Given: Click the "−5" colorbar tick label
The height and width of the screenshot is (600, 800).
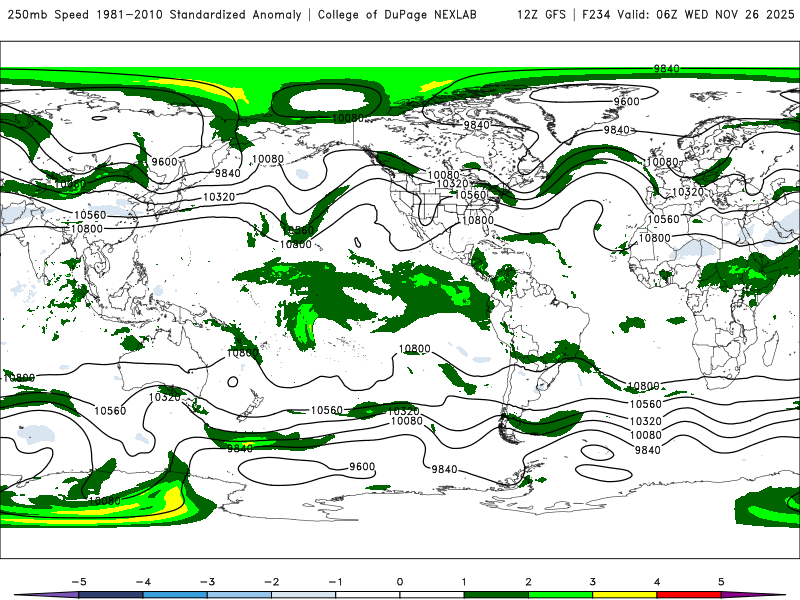Looking at the screenshot, I should [x=79, y=582].
